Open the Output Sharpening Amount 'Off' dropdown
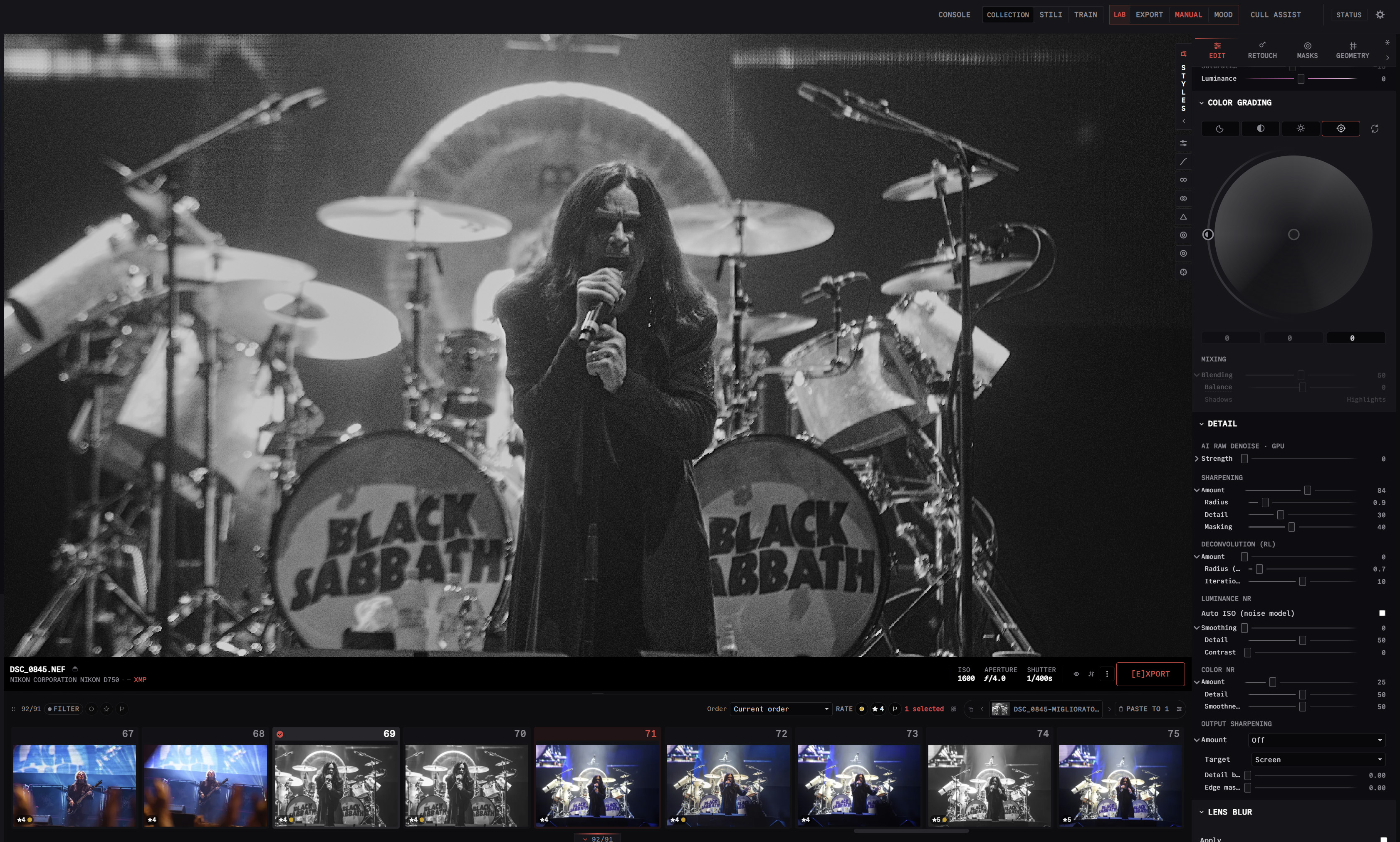1400x842 pixels. tap(1316, 741)
